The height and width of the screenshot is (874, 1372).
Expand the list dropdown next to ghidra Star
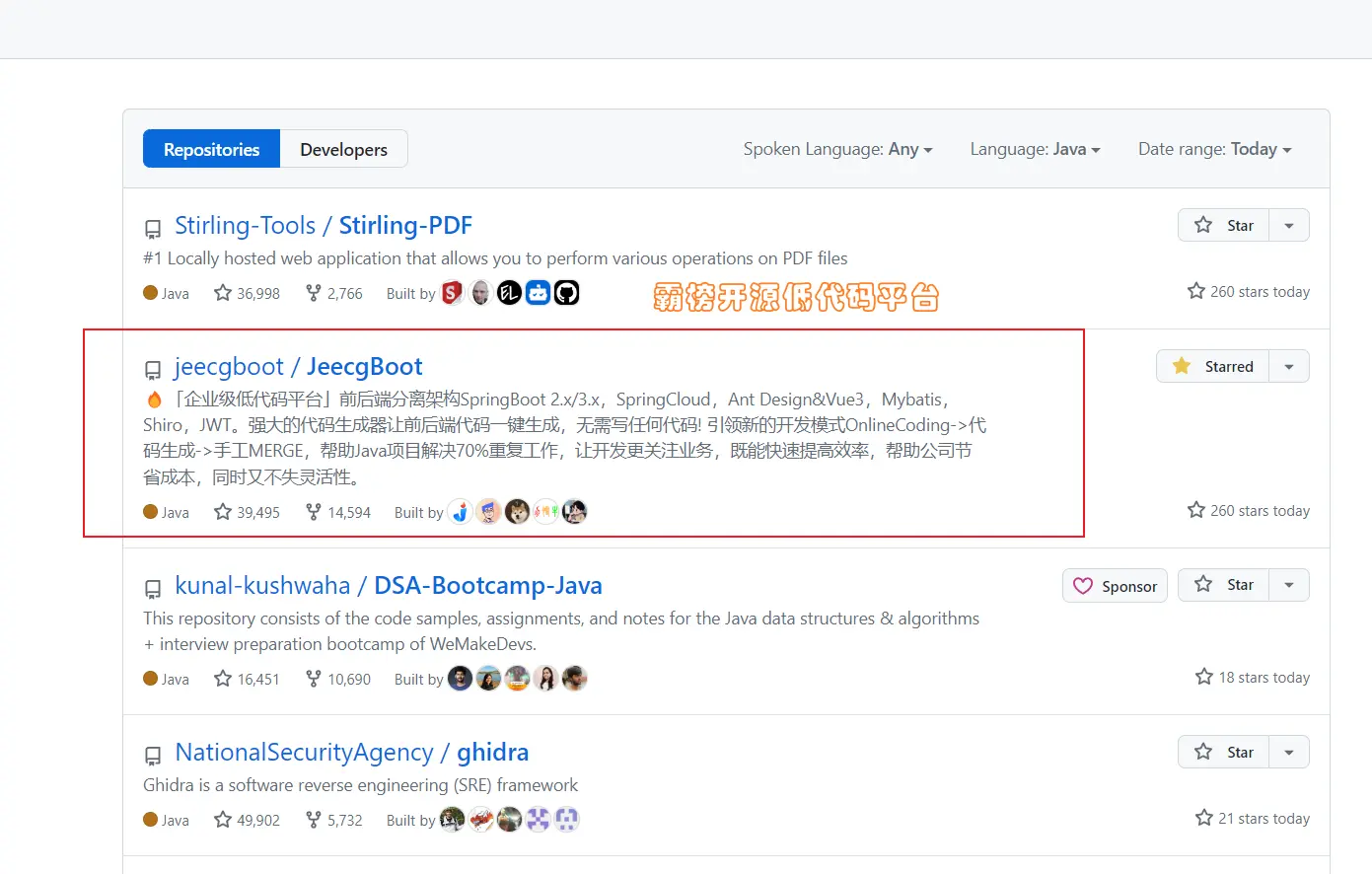[1289, 752]
